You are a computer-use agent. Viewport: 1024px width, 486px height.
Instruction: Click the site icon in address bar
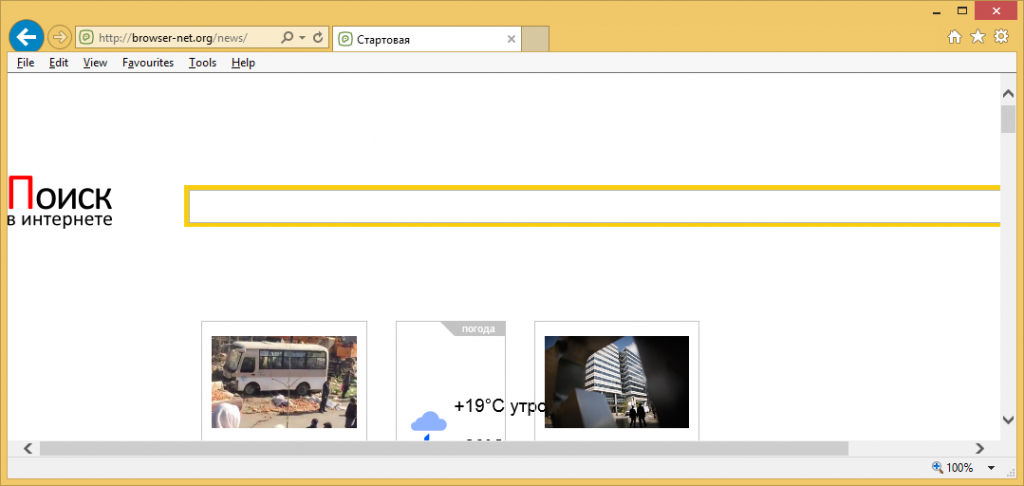pos(87,38)
